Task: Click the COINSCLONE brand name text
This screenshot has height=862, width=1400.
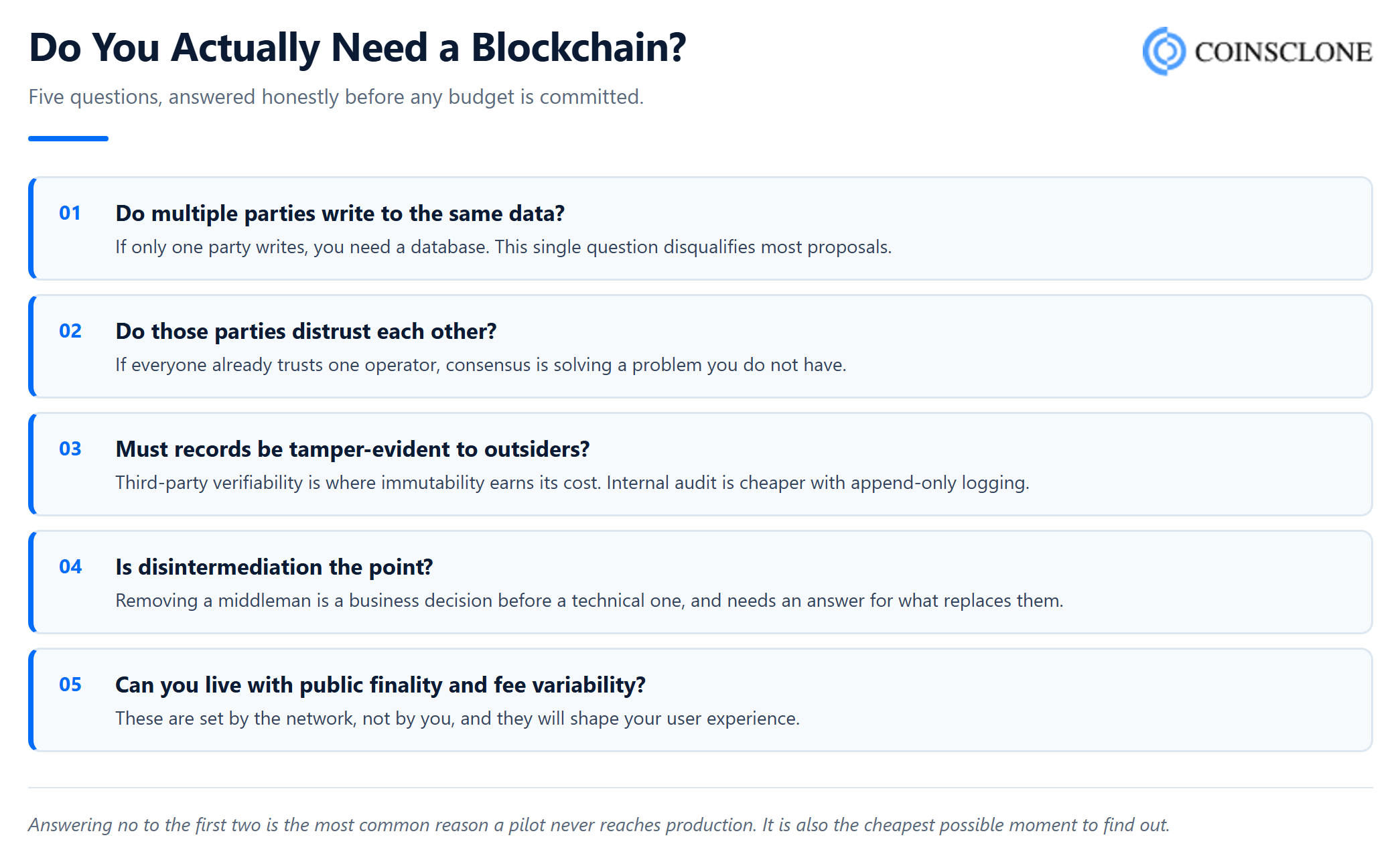Action: tap(1283, 52)
